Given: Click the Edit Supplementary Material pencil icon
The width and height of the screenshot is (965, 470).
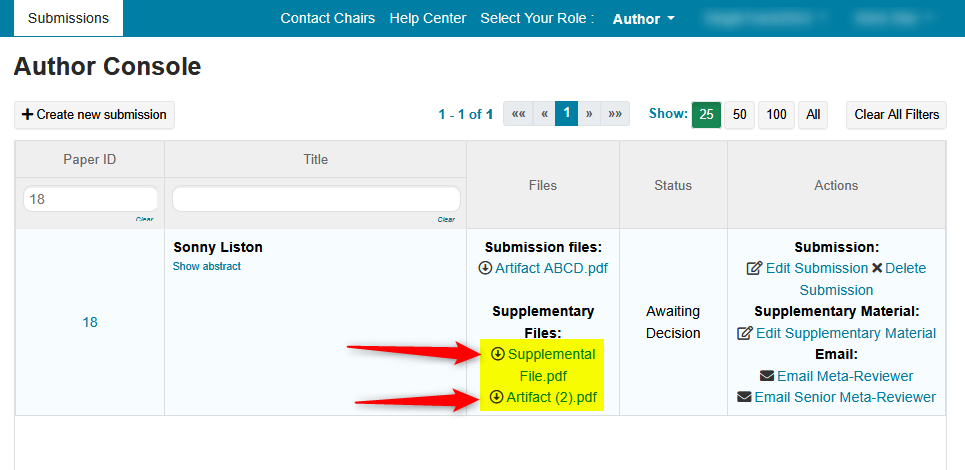Looking at the screenshot, I should click(744, 333).
